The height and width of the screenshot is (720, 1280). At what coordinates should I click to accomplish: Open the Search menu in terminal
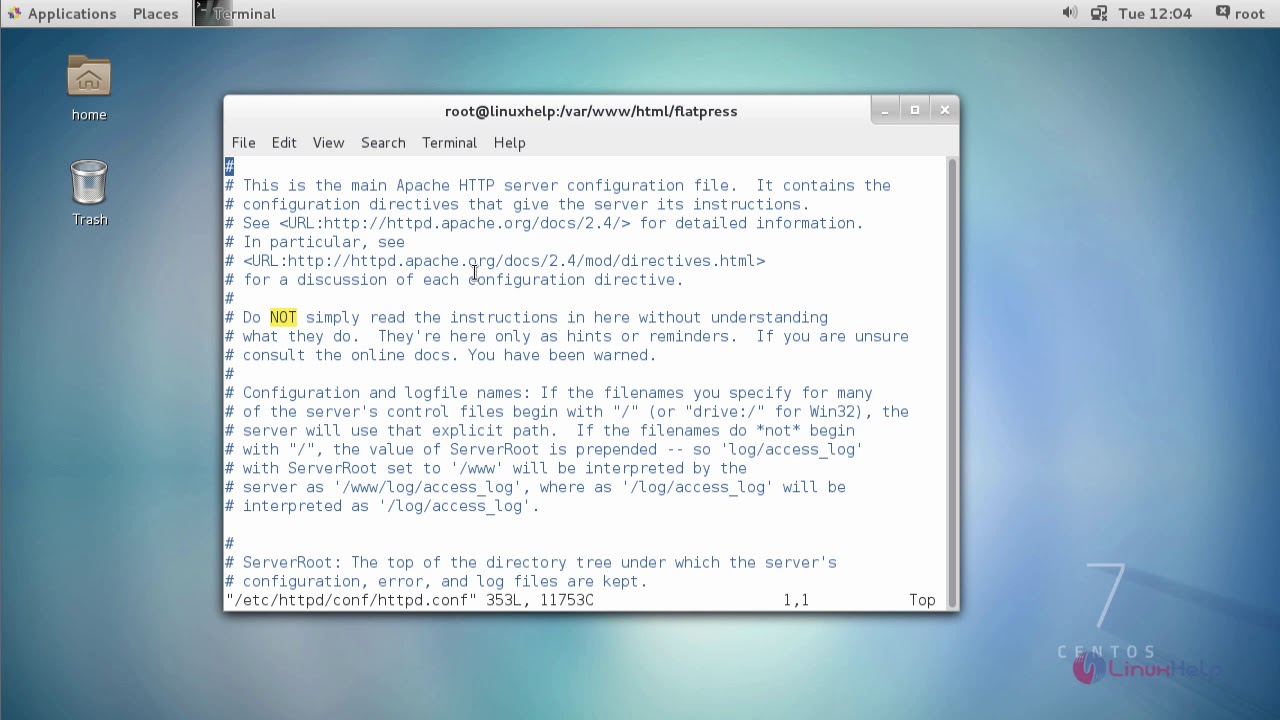(x=383, y=142)
